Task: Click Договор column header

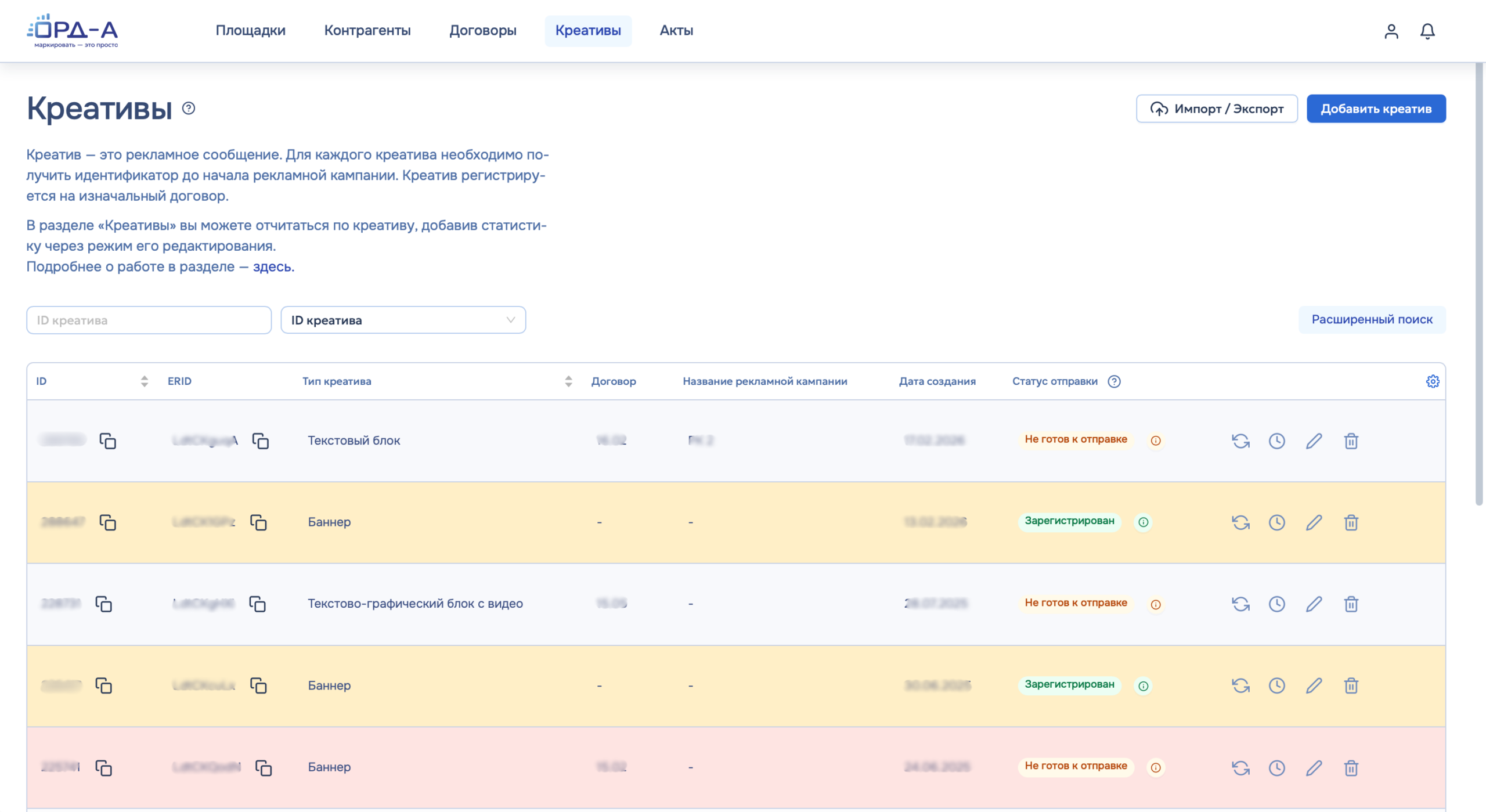Action: click(613, 381)
